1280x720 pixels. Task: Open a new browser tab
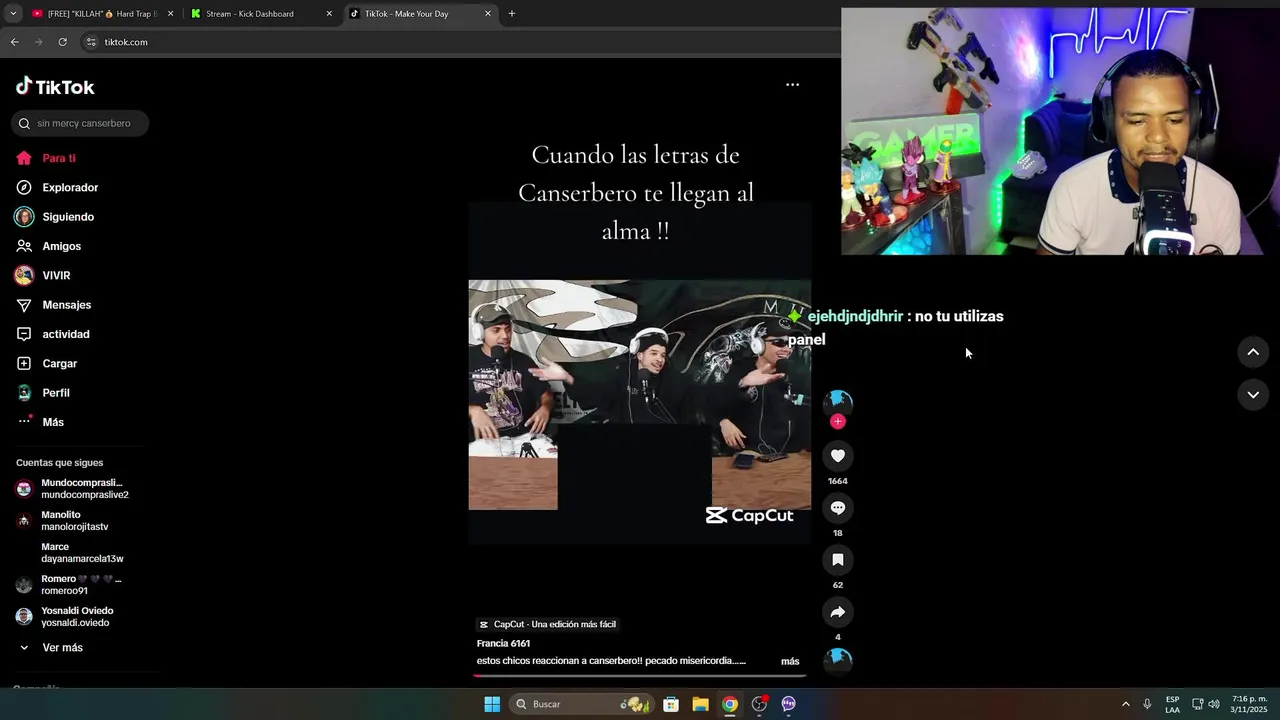pyautogui.click(x=512, y=14)
